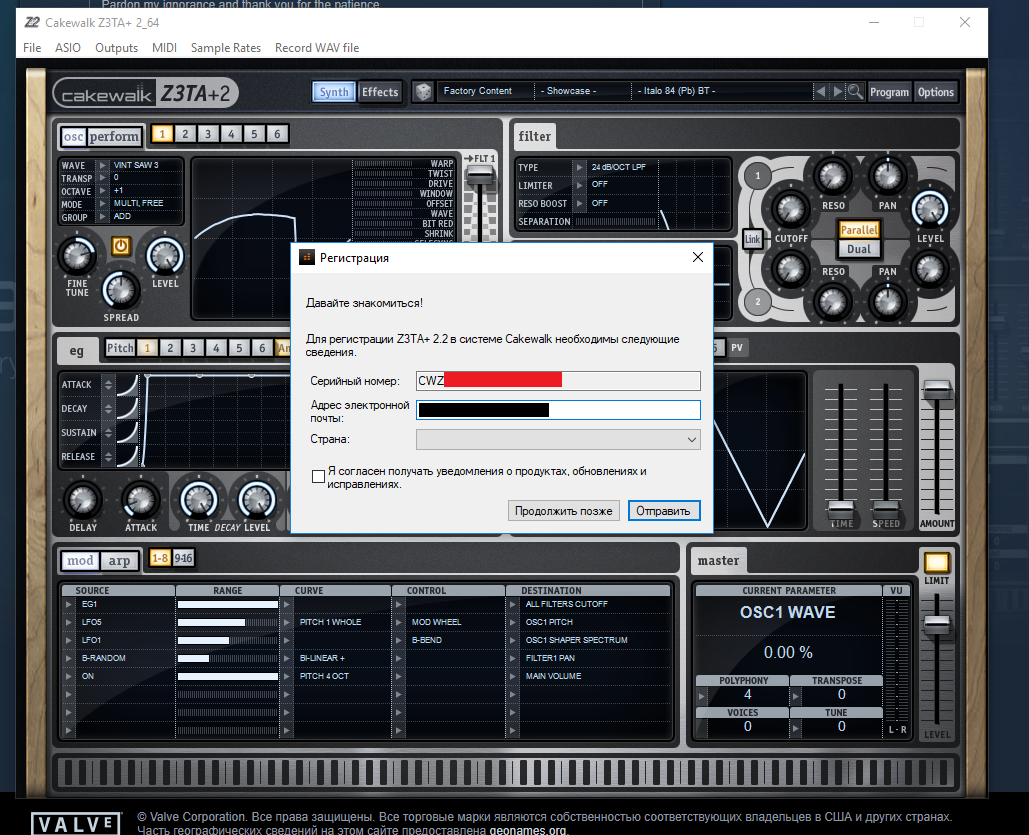
Task: Toggle oscillator power button
Action: [120, 246]
